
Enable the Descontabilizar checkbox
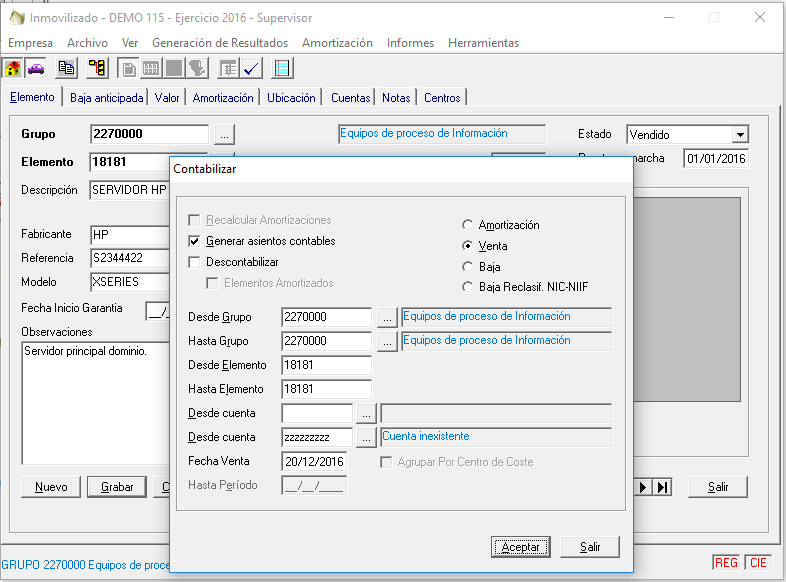pos(195,262)
